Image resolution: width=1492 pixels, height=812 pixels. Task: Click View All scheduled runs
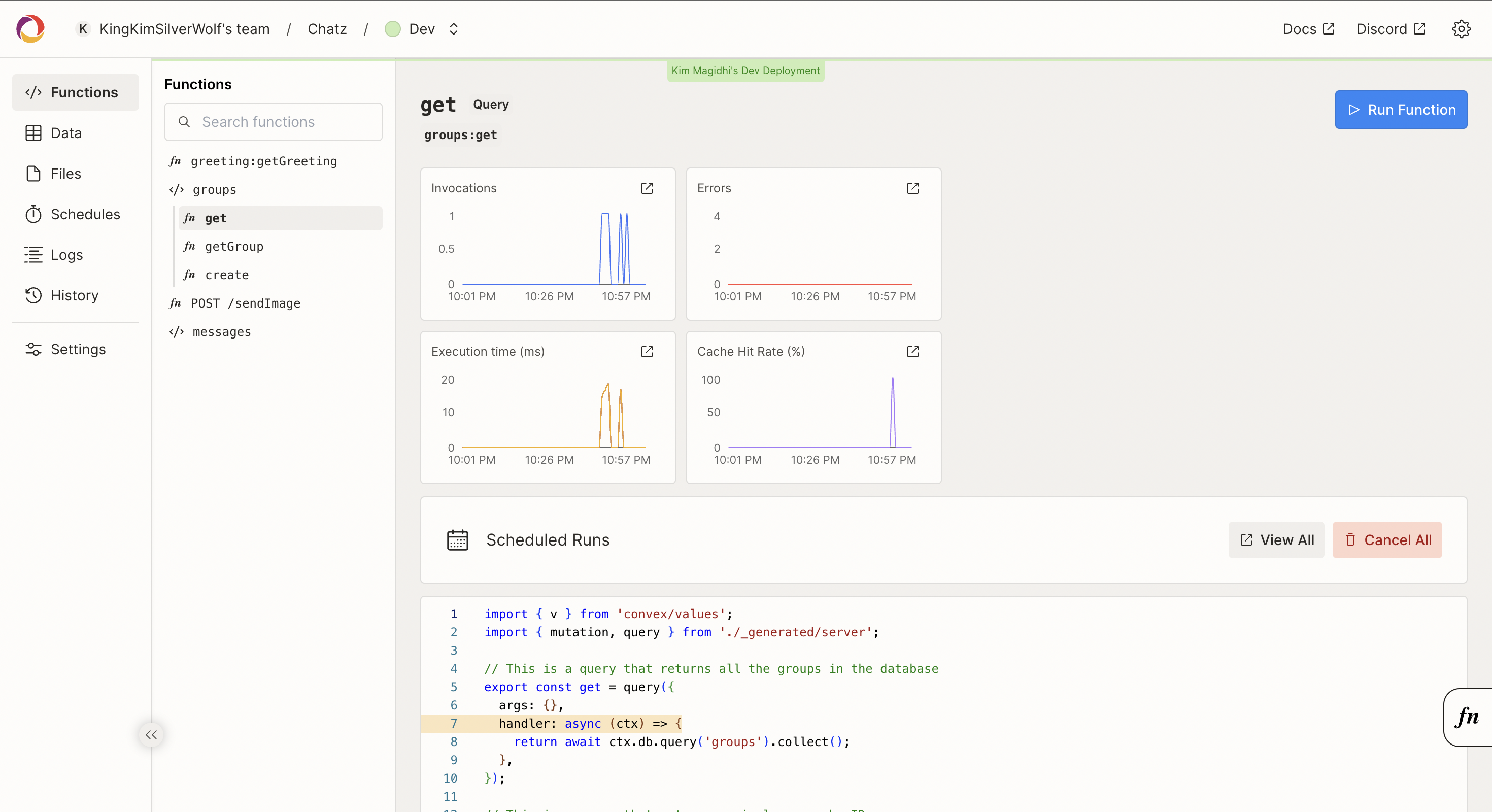[x=1276, y=540]
